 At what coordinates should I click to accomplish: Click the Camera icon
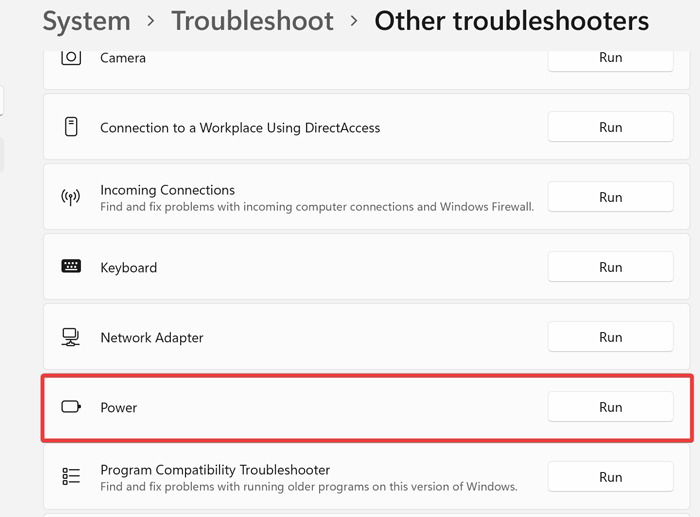[x=71, y=58]
